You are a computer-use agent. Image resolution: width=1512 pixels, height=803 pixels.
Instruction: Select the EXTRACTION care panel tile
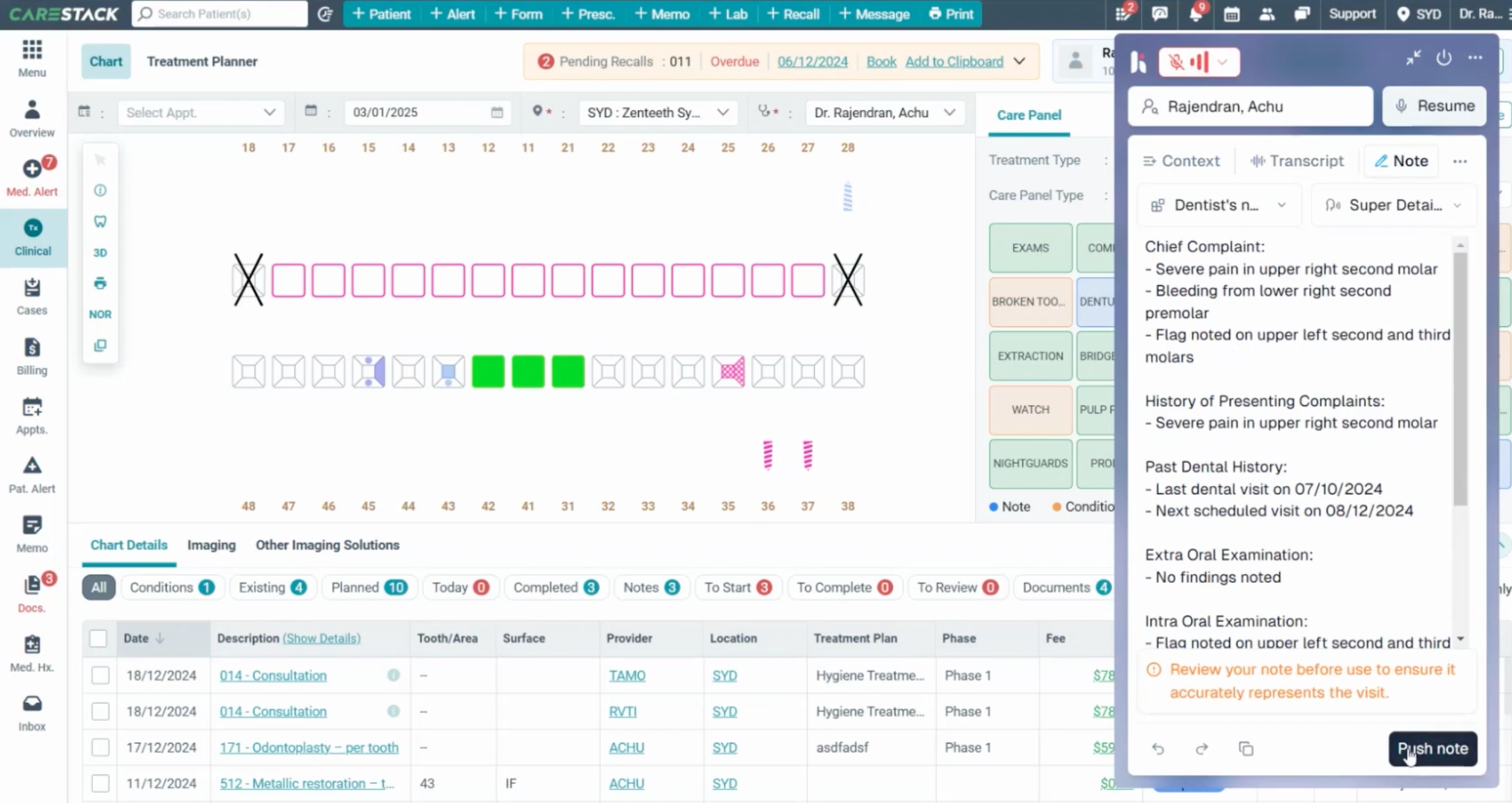pyautogui.click(x=1031, y=355)
